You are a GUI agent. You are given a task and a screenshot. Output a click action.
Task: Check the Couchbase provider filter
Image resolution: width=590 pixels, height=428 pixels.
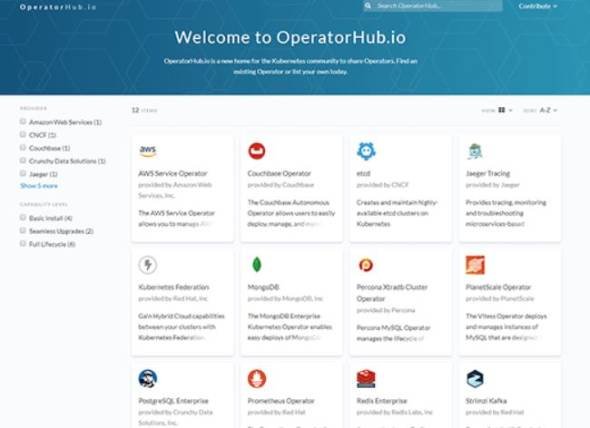tap(23, 148)
